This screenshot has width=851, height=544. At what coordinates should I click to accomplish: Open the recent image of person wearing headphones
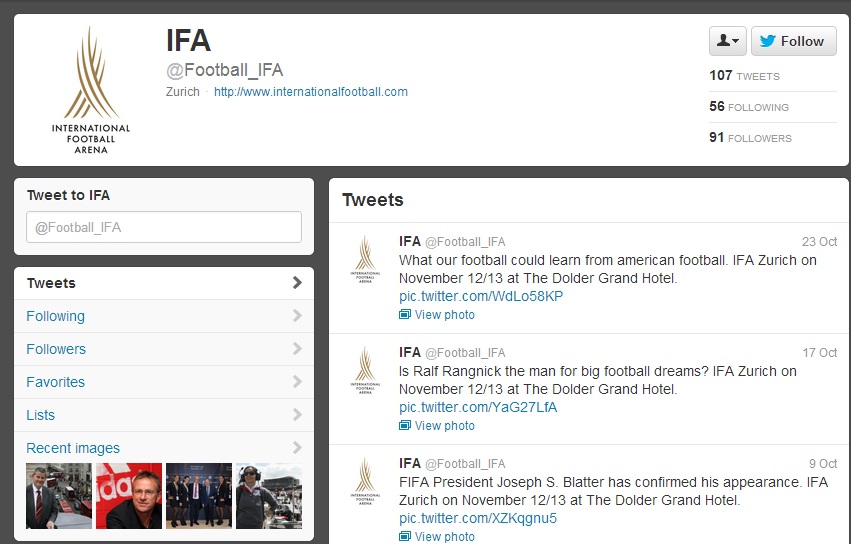[x=269, y=496]
